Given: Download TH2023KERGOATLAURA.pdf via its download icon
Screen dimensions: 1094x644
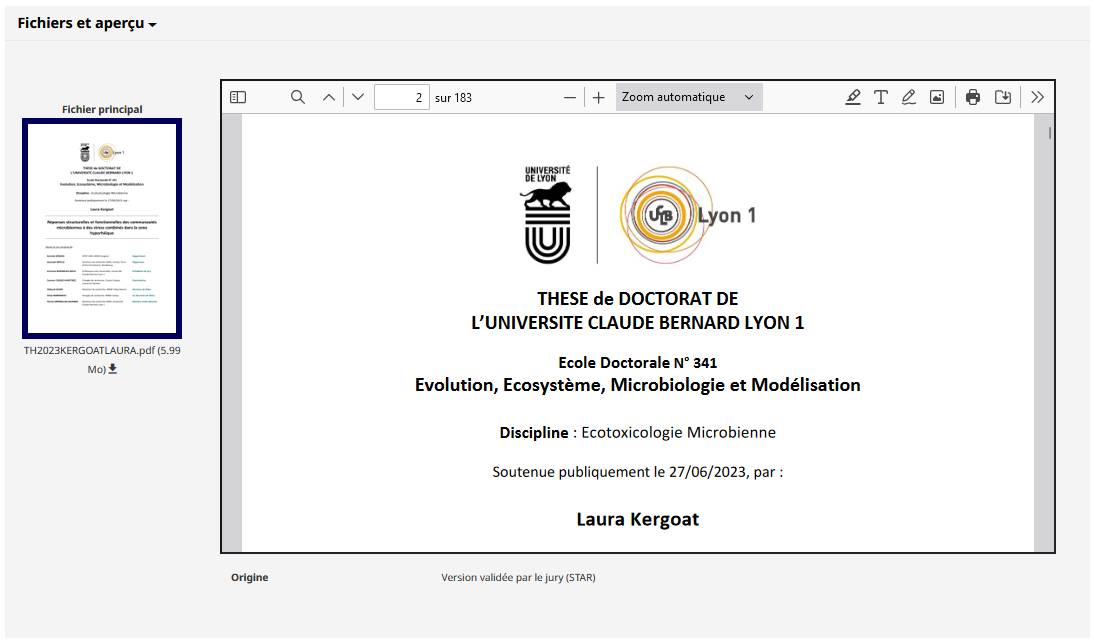Looking at the screenshot, I should click(x=112, y=369).
